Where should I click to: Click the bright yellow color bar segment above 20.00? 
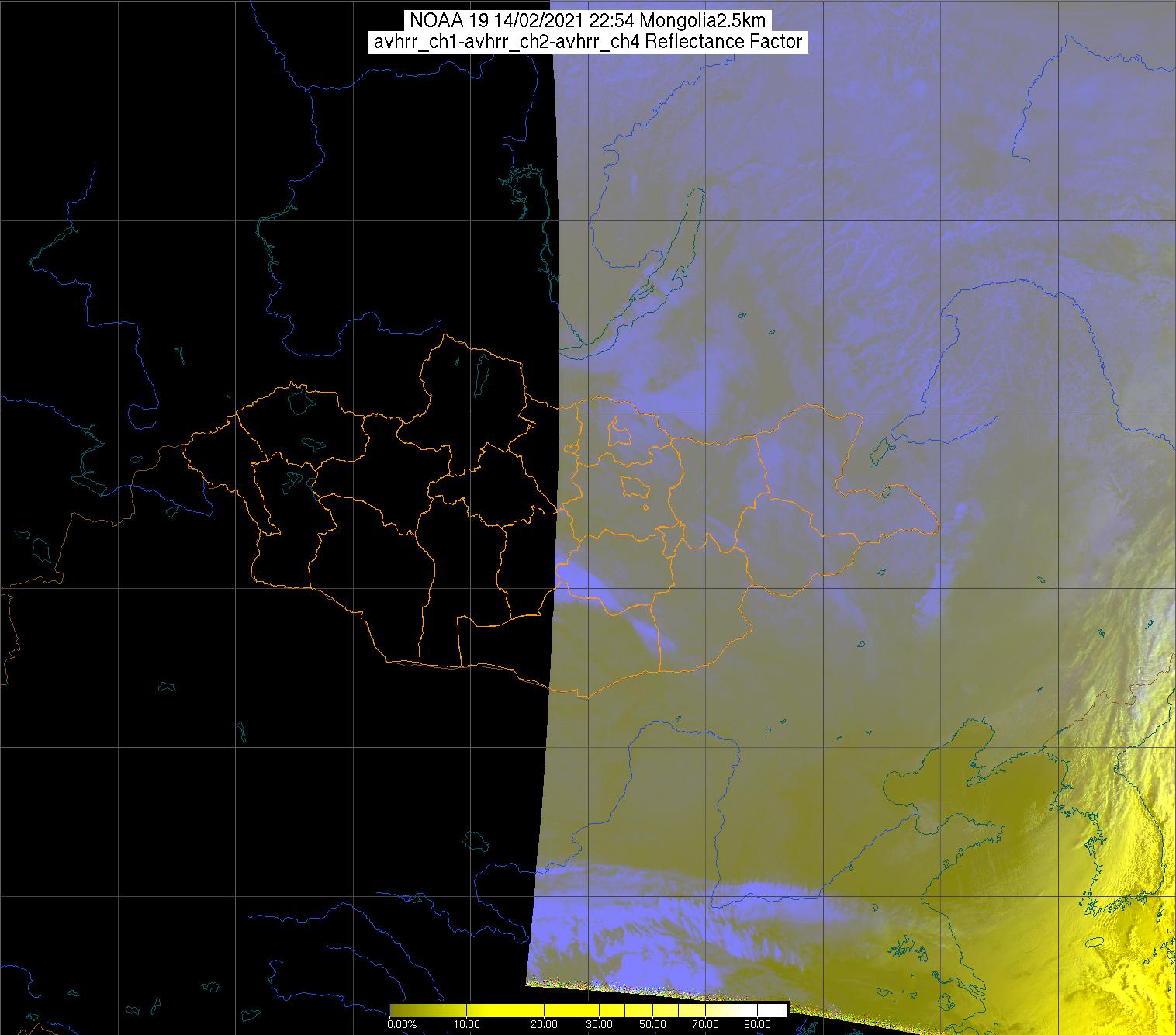[x=571, y=1010]
